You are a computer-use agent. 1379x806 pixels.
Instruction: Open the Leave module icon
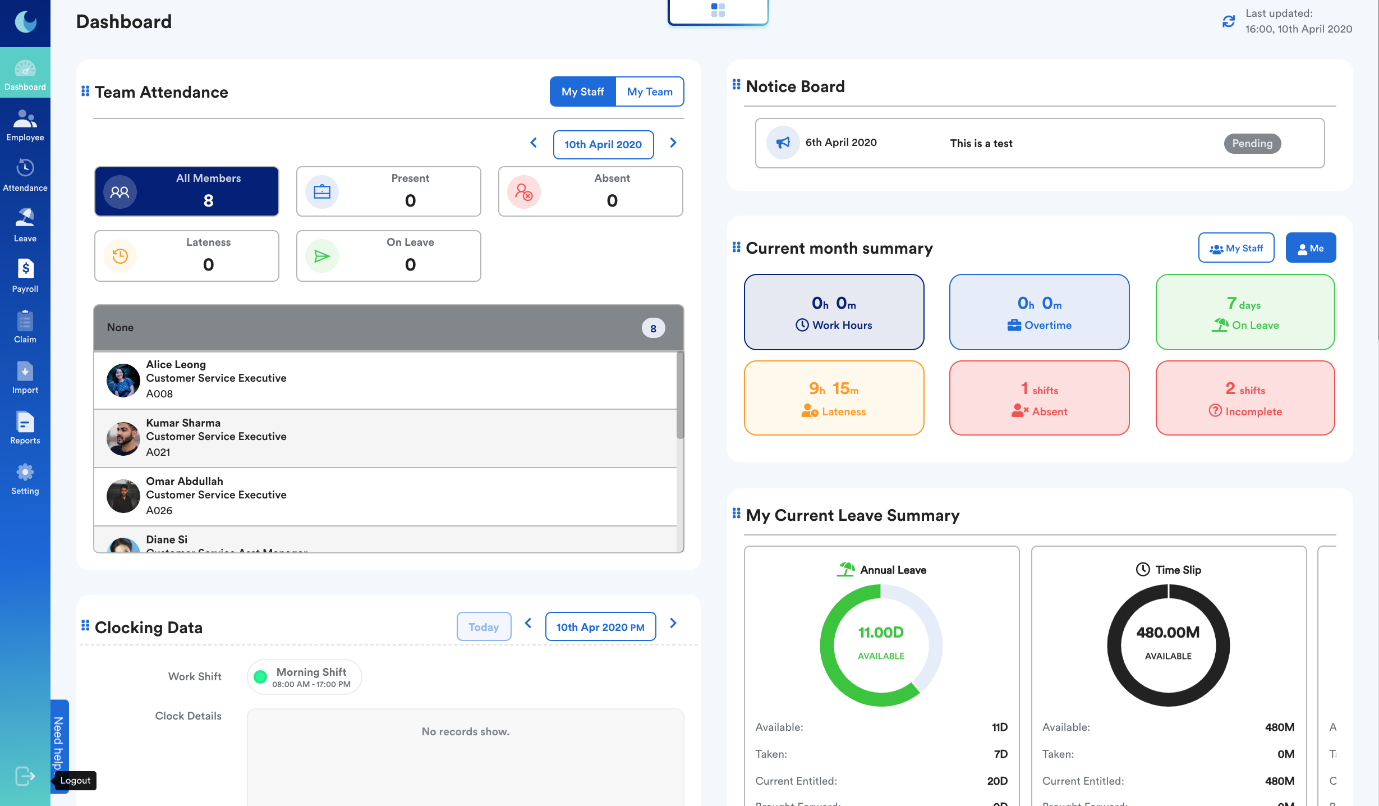coord(25,226)
